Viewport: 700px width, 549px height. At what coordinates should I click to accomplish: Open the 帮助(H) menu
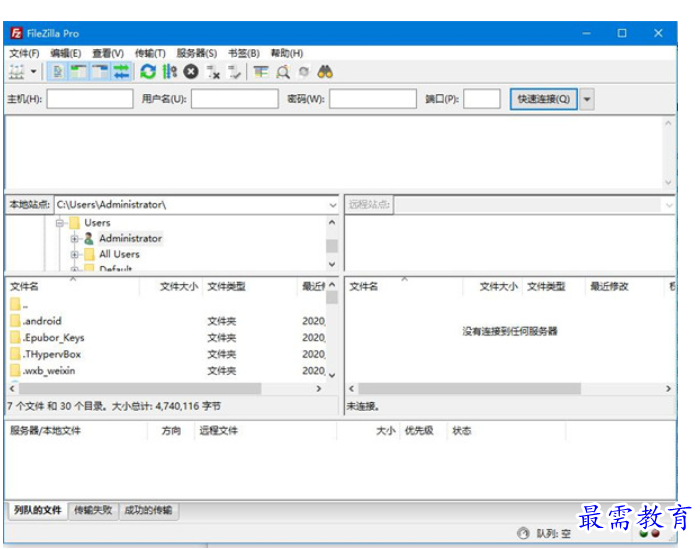tap(287, 54)
